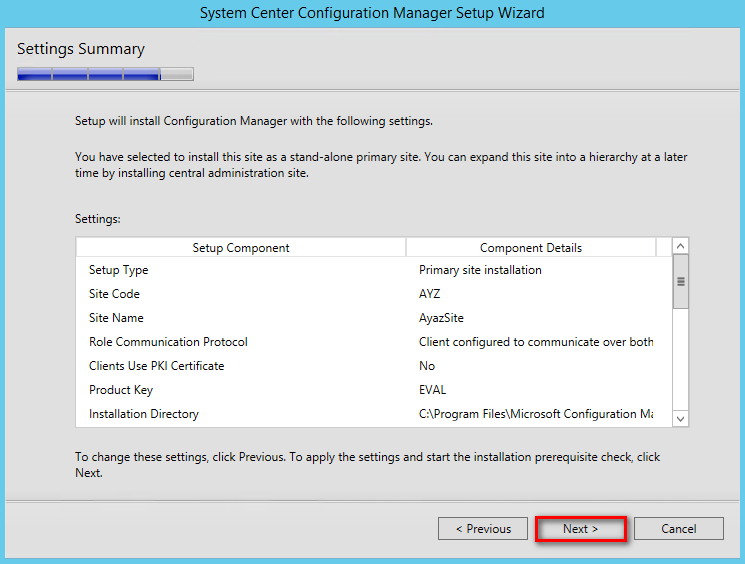Viewport: 745px width, 564px height.
Task: Click the setup progress bar
Action: [105, 74]
